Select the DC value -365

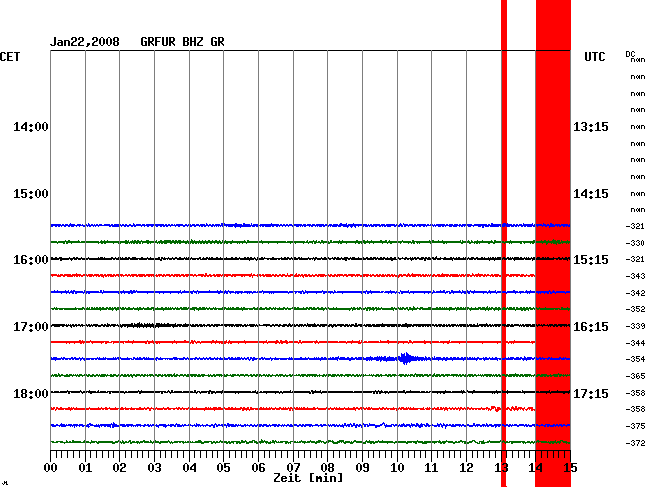[x=635, y=376]
